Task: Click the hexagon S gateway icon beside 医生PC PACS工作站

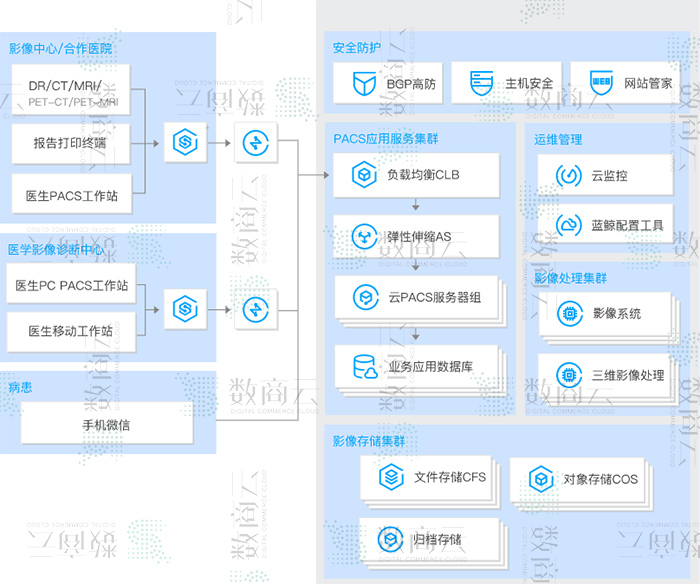Action: (x=185, y=309)
